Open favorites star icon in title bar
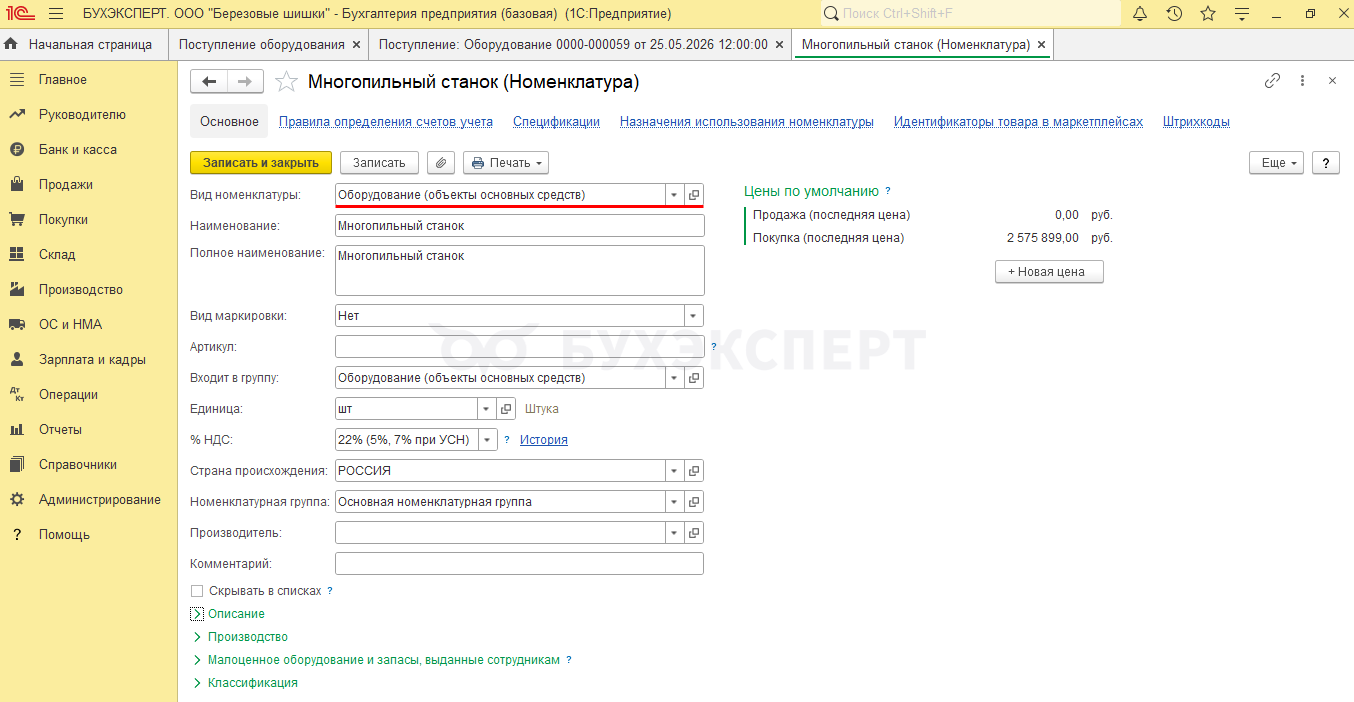Viewport: 1354px width, 702px height. point(1208,14)
